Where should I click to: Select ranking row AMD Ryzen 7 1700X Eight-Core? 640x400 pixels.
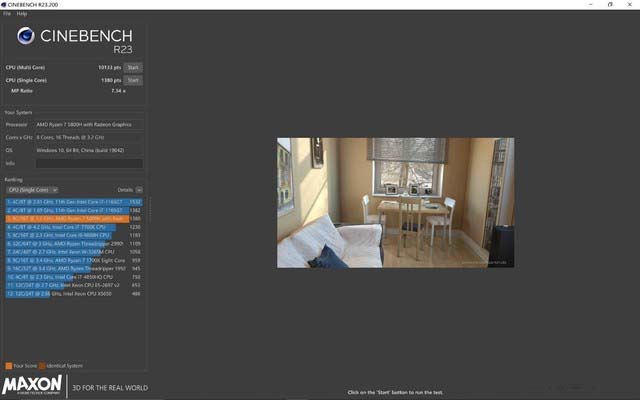(x=74, y=260)
